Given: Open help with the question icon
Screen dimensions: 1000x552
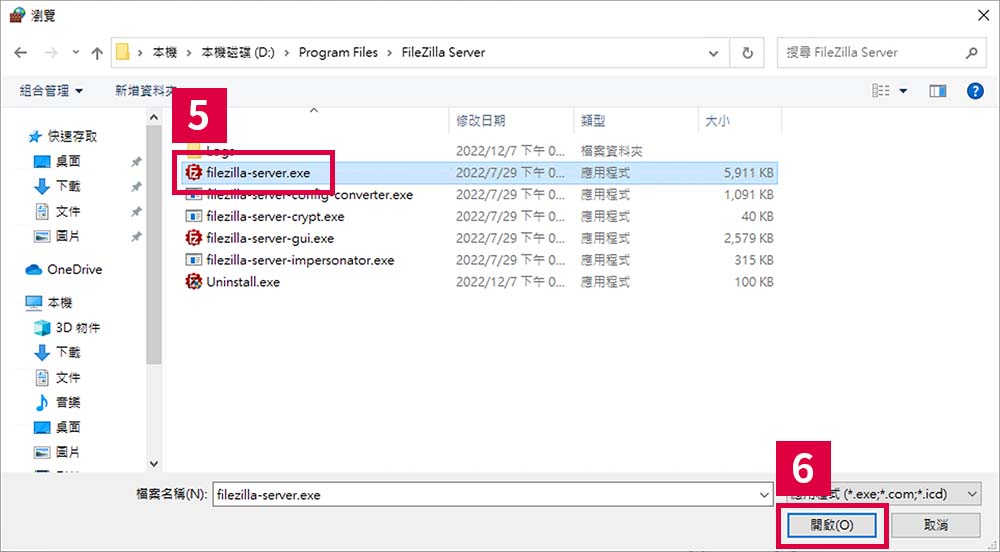Looking at the screenshot, I should [975, 91].
